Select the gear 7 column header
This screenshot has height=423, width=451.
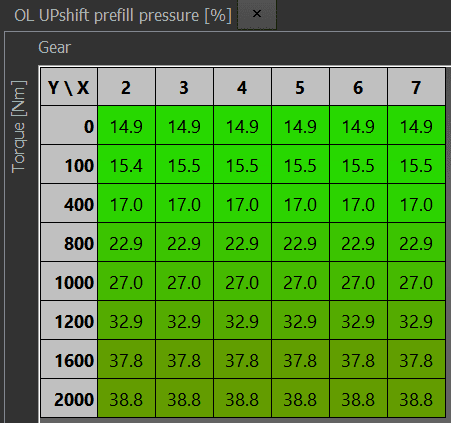pyautogui.click(x=416, y=87)
